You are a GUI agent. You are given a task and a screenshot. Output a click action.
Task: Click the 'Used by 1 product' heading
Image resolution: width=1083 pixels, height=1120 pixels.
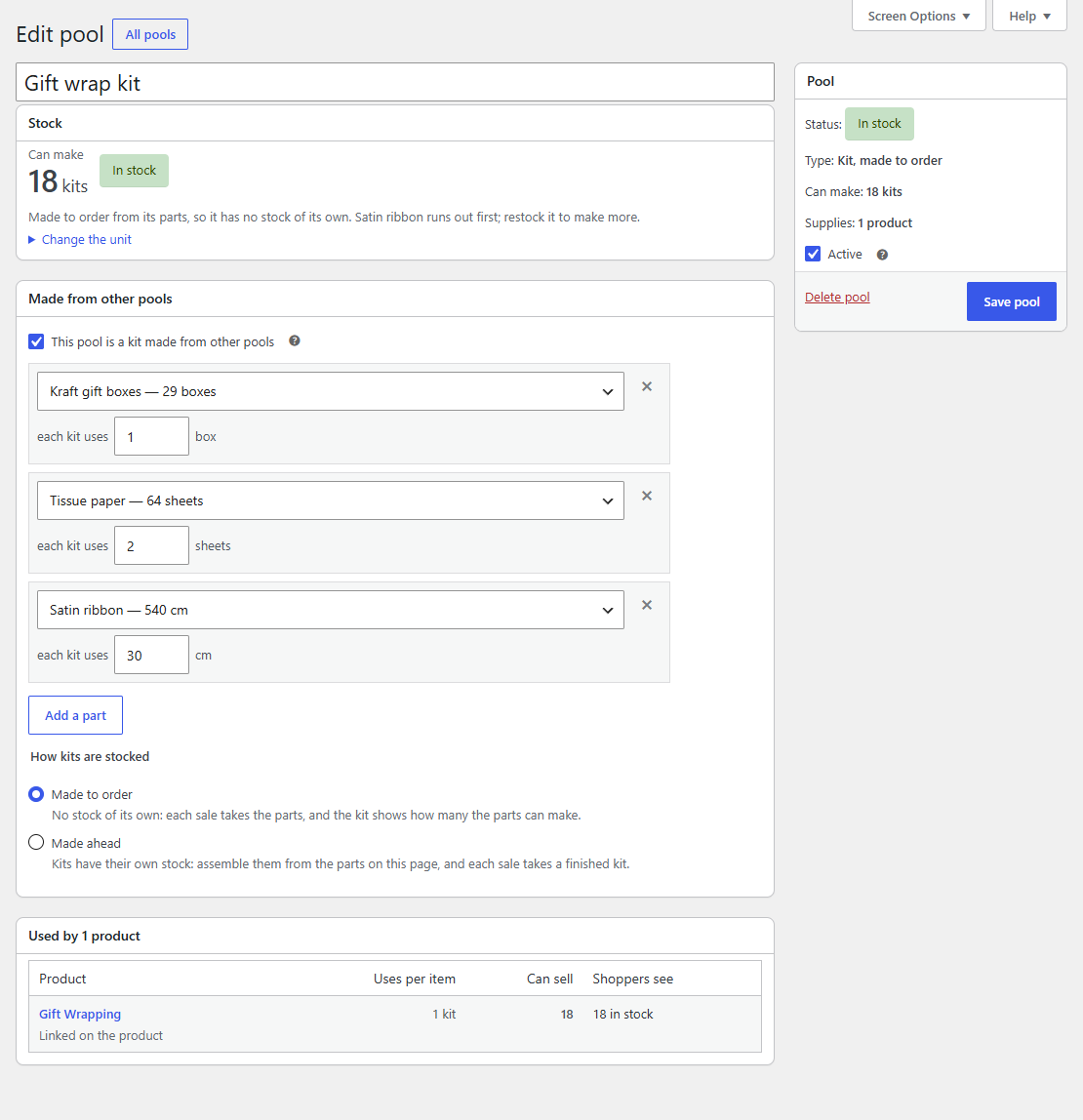(84, 936)
